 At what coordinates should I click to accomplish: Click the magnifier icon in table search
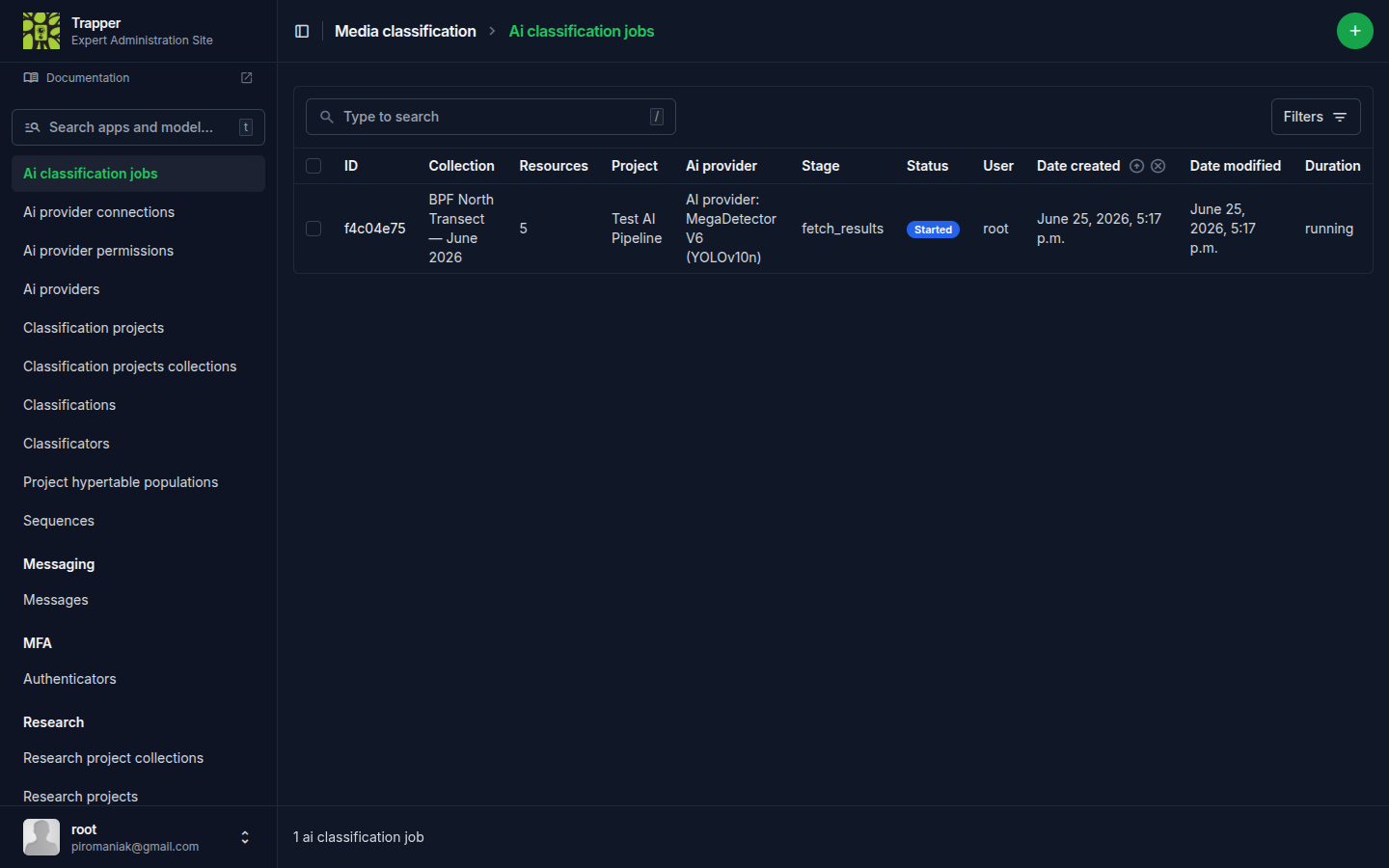[x=327, y=117]
